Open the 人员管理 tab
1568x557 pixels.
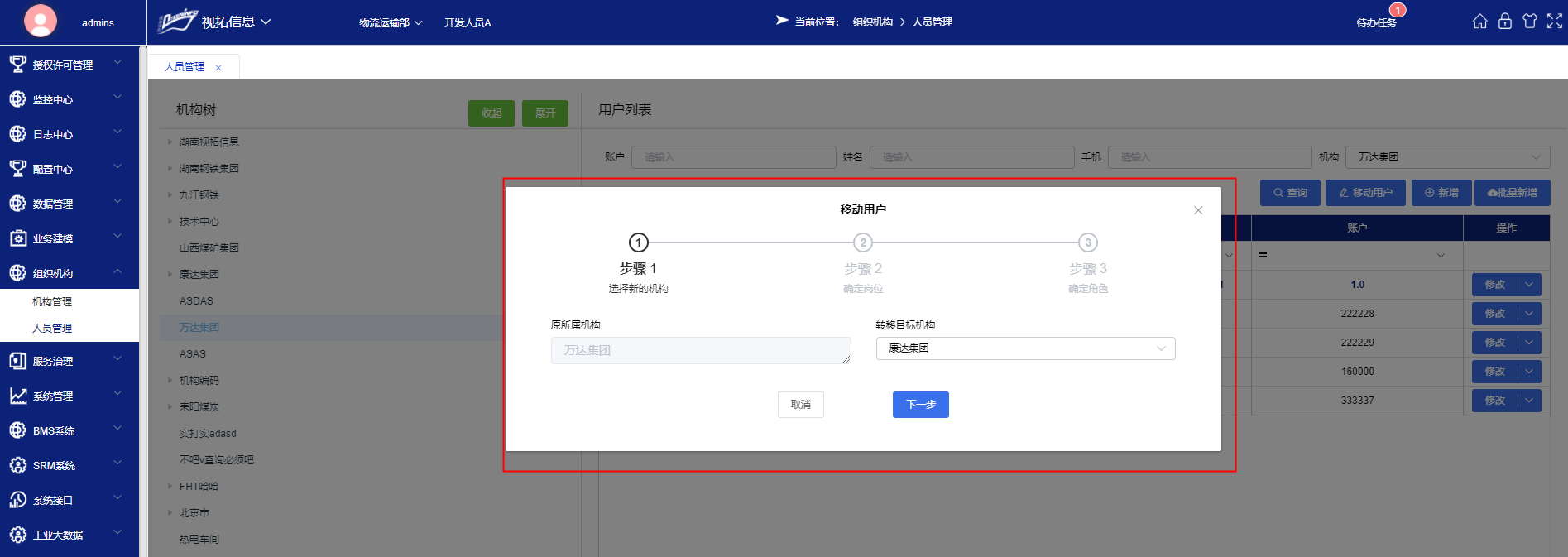coord(185,67)
